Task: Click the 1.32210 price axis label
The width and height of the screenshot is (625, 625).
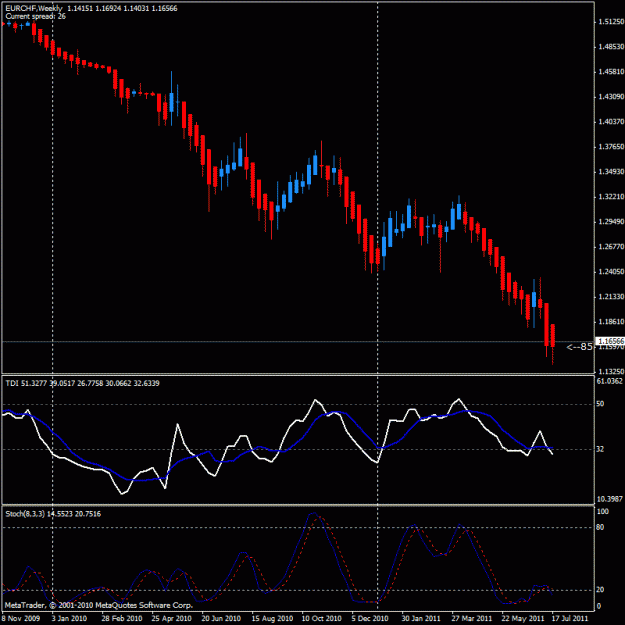Action: pyautogui.click(x=611, y=197)
